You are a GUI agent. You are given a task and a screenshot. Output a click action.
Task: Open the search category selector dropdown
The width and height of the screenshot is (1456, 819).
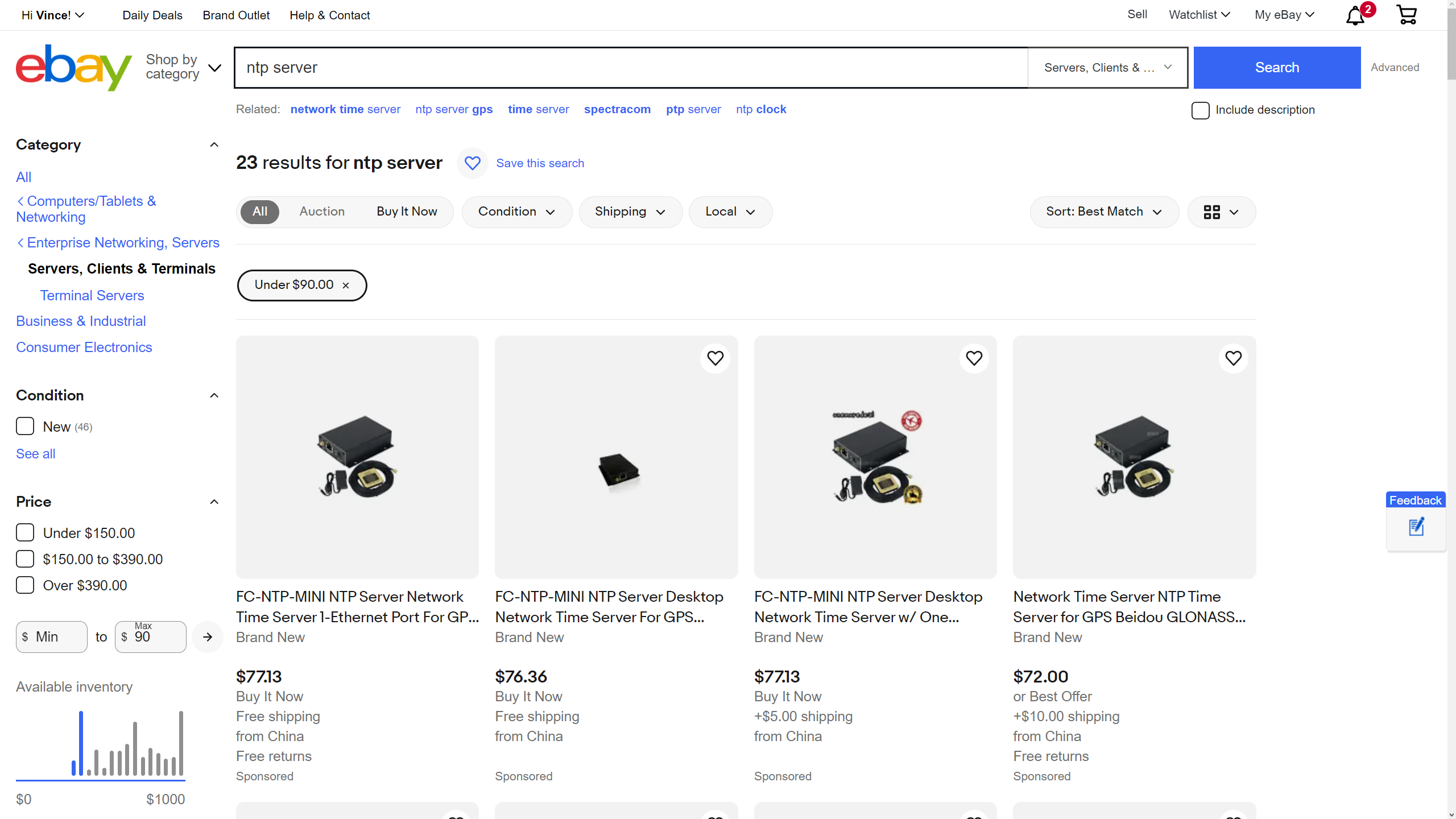pyautogui.click(x=1107, y=68)
